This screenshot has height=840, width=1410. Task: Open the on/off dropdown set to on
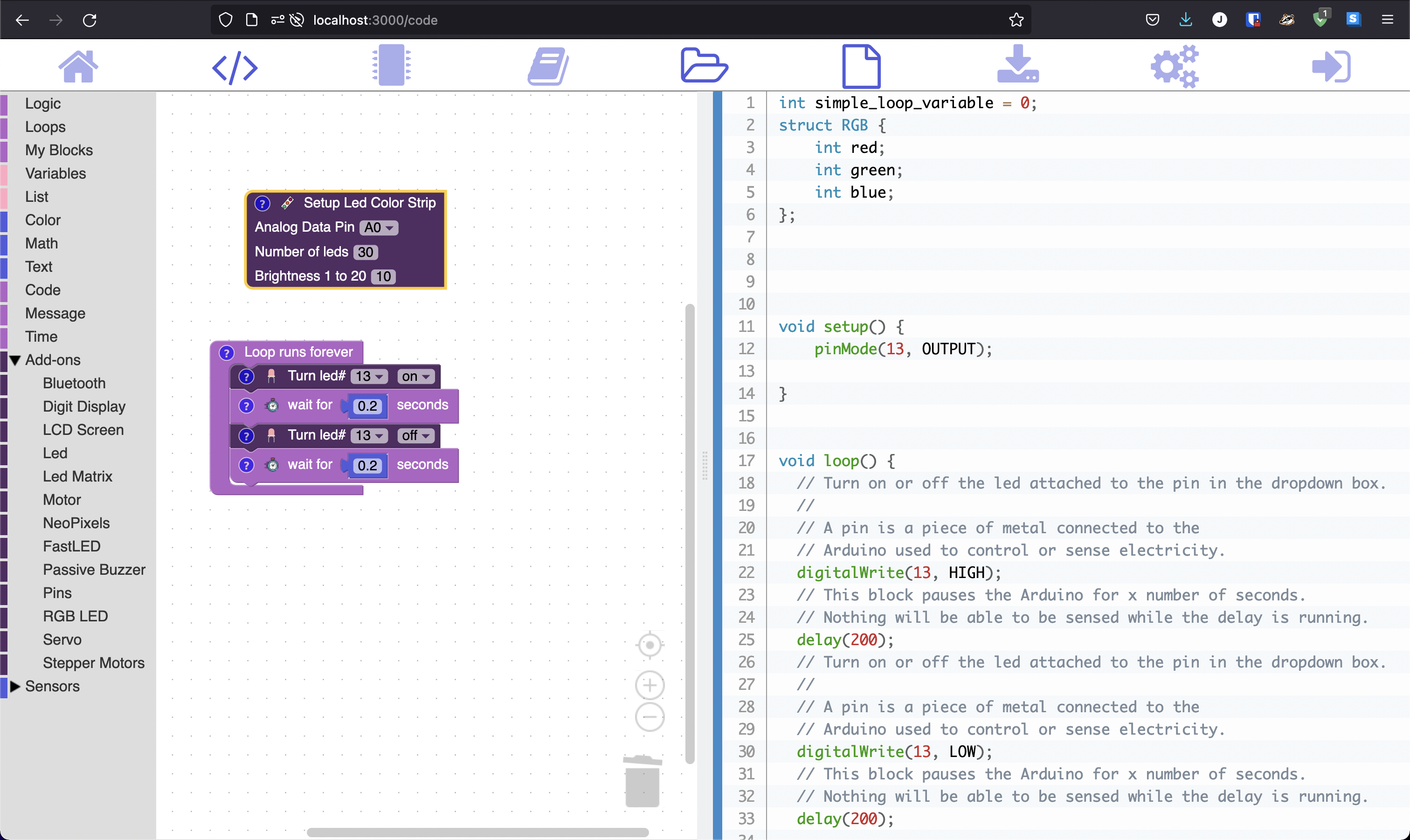(x=415, y=376)
